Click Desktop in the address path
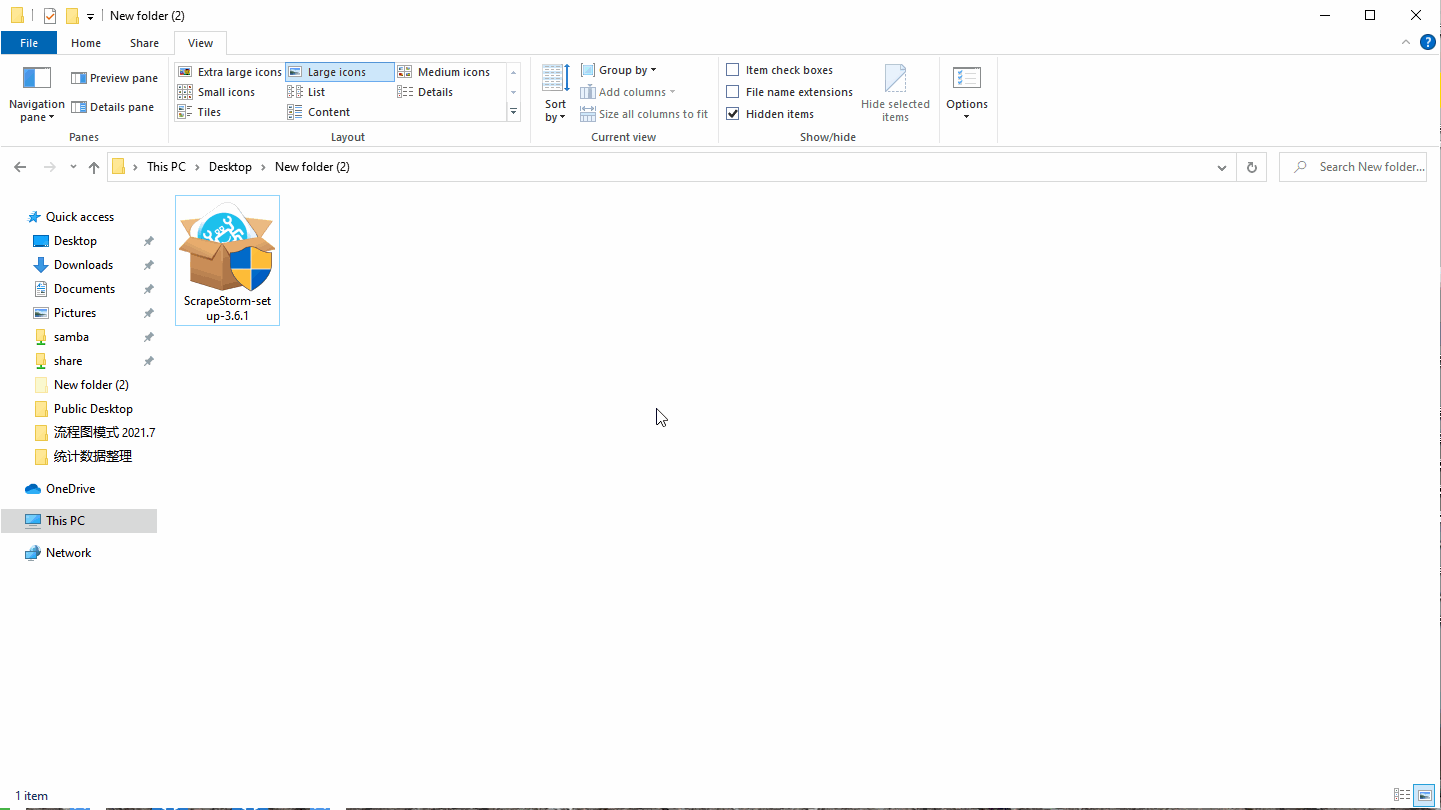The image size is (1441, 810). point(230,167)
